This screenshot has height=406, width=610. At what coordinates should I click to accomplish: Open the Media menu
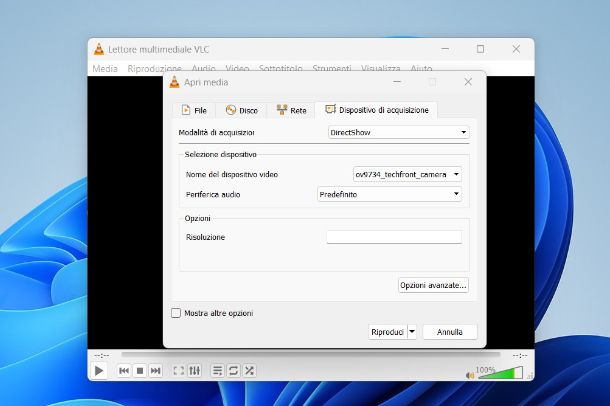click(105, 69)
